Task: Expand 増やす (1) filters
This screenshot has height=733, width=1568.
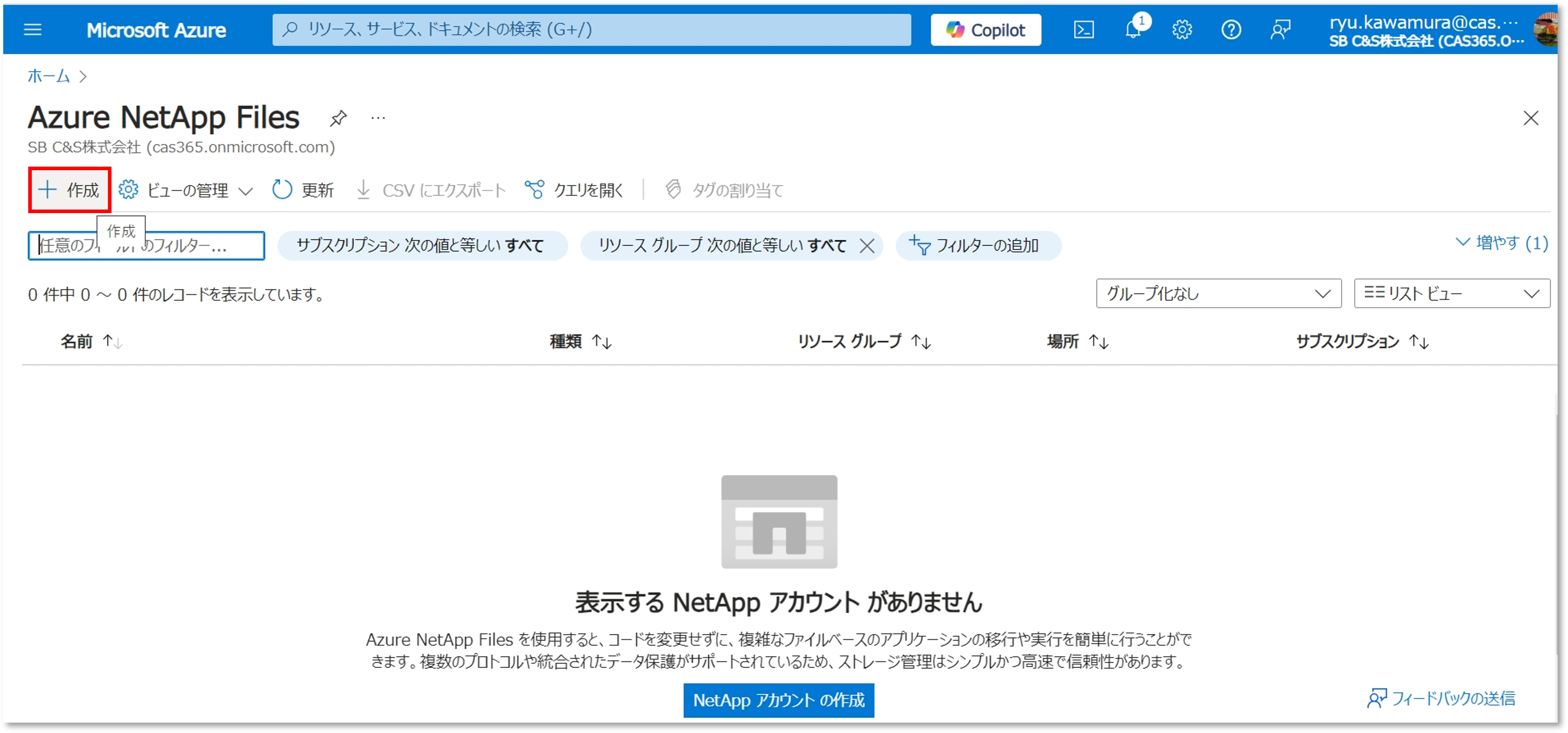Action: [x=1501, y=243]
